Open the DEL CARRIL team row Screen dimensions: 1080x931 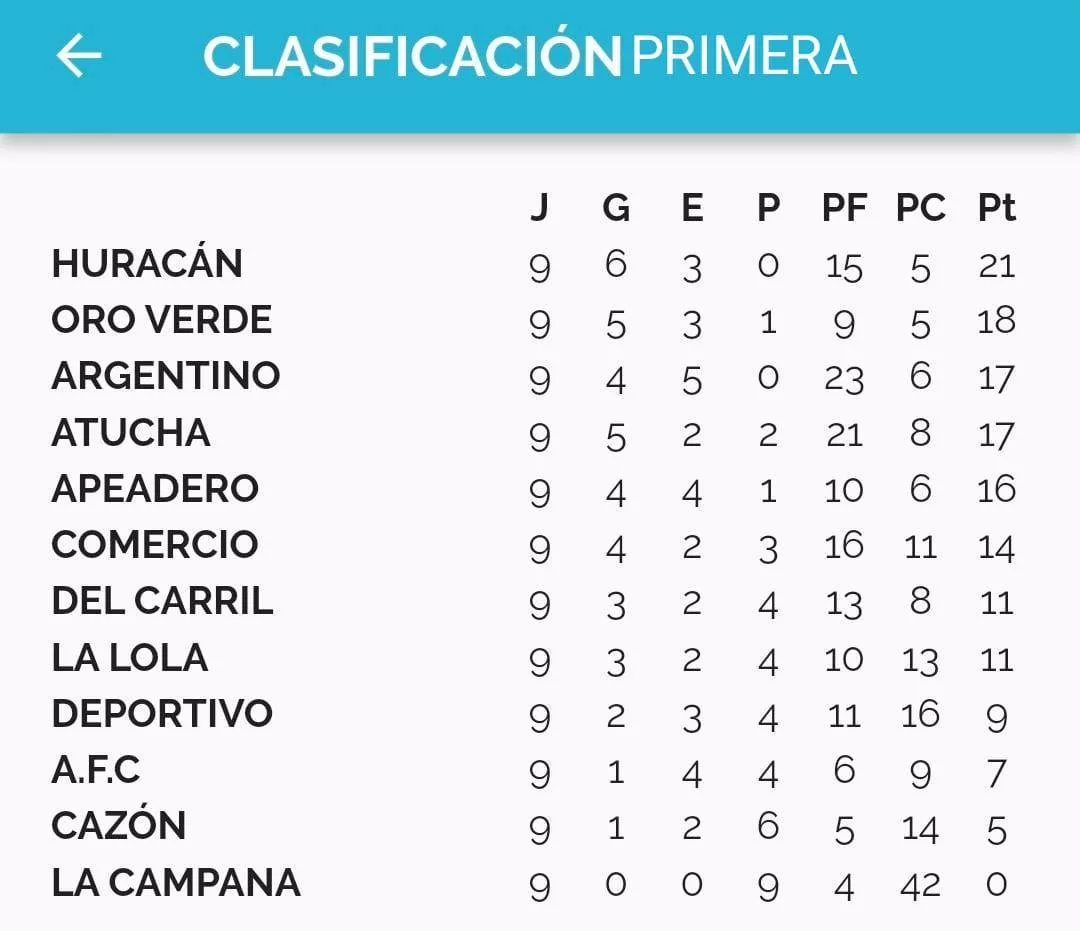[162, 601]
